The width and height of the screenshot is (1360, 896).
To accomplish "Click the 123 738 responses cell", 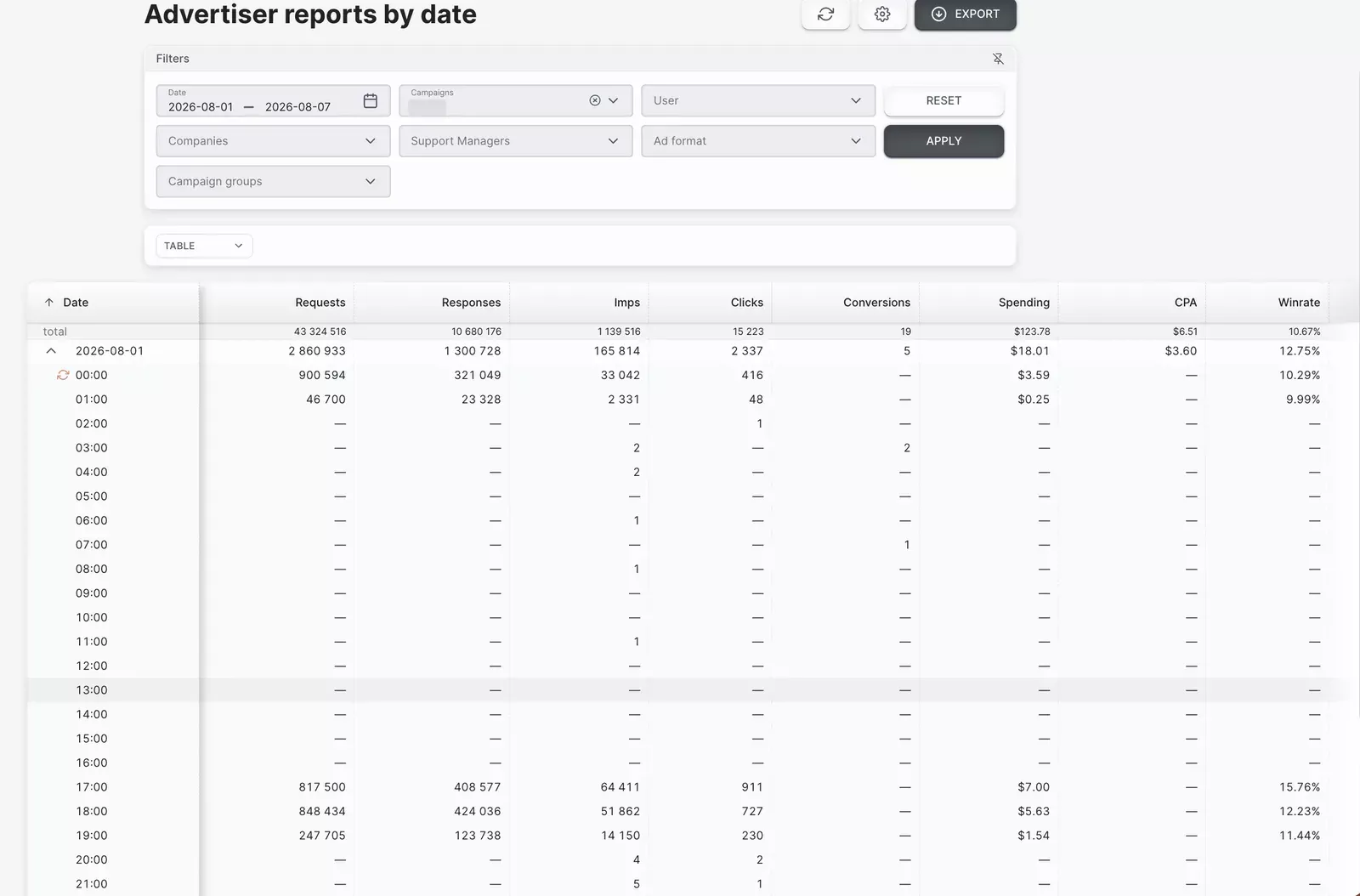I will coord(478,836).
